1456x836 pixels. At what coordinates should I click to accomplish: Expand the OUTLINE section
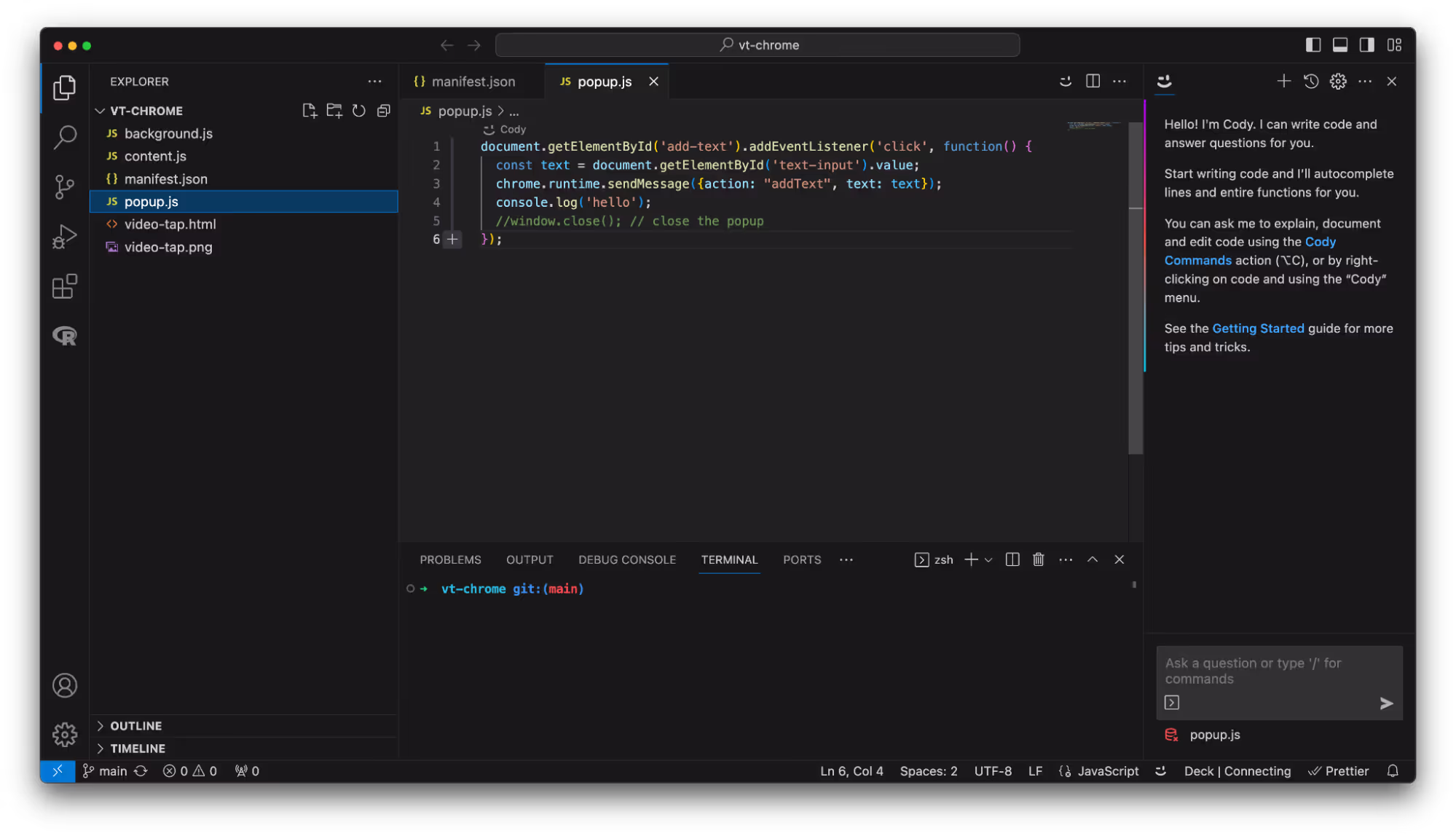coord(101,726)
